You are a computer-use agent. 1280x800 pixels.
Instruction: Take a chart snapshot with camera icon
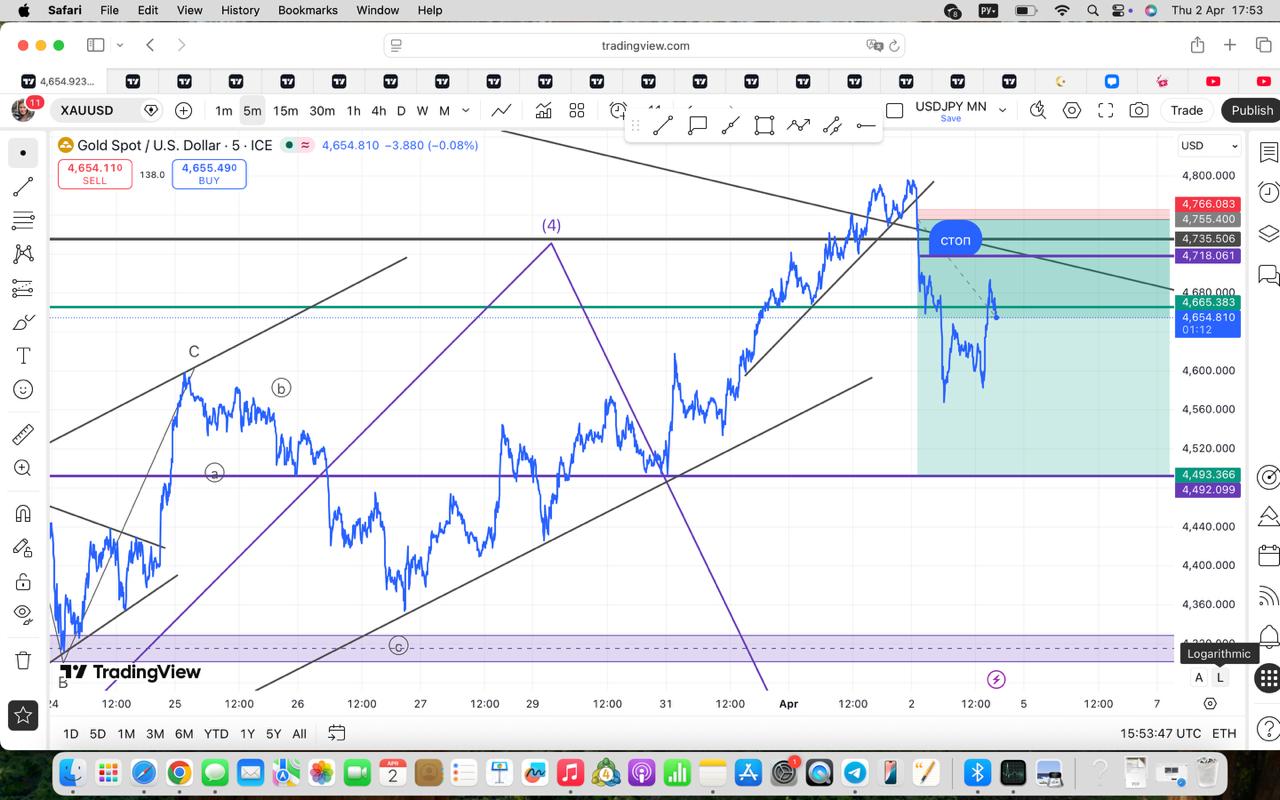point(1139,110)
